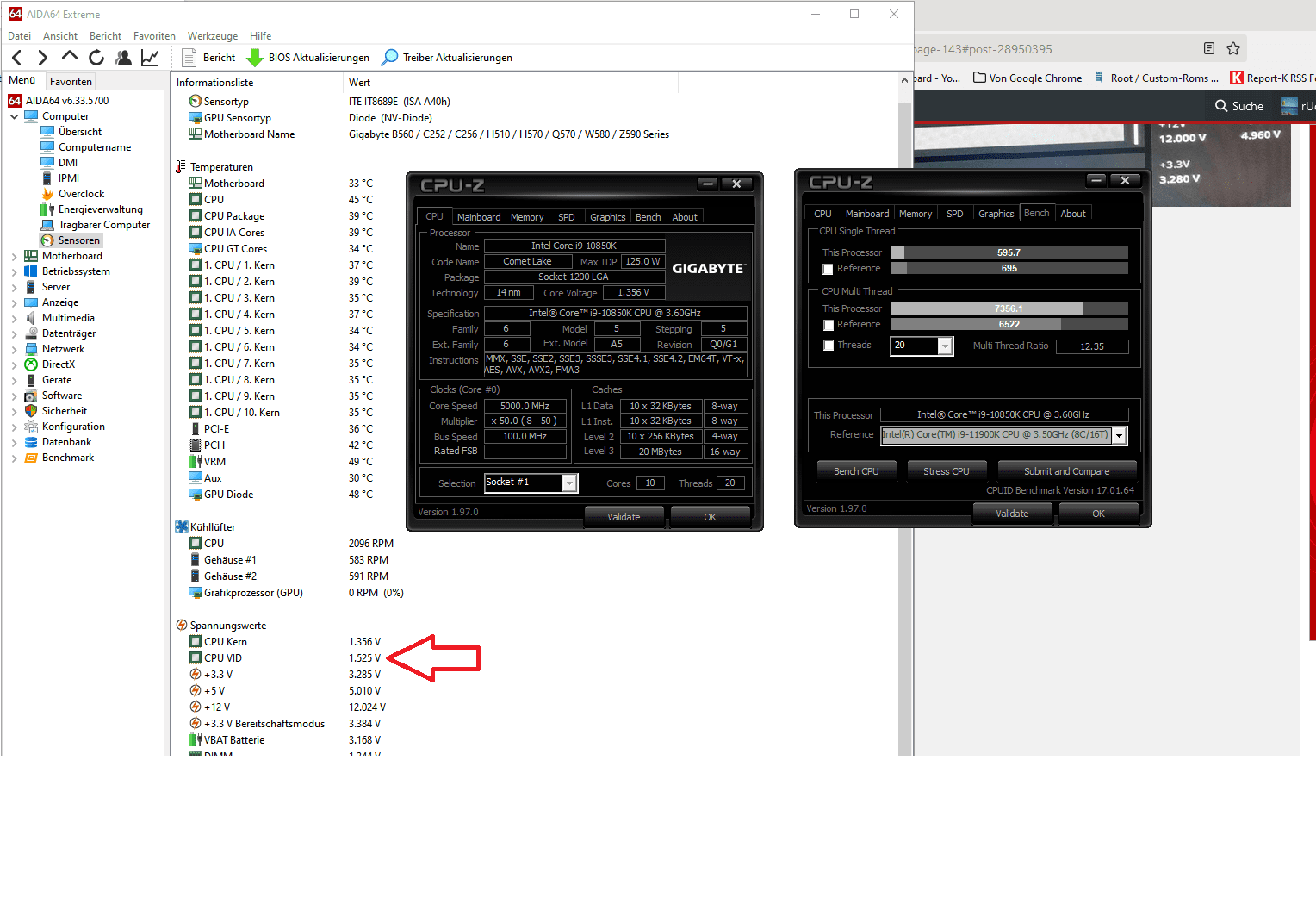Image resolution: width=1316 pixels, height=922 pixels.
Task: Open the Favoriten menu
Action: (x=154, y=36)
